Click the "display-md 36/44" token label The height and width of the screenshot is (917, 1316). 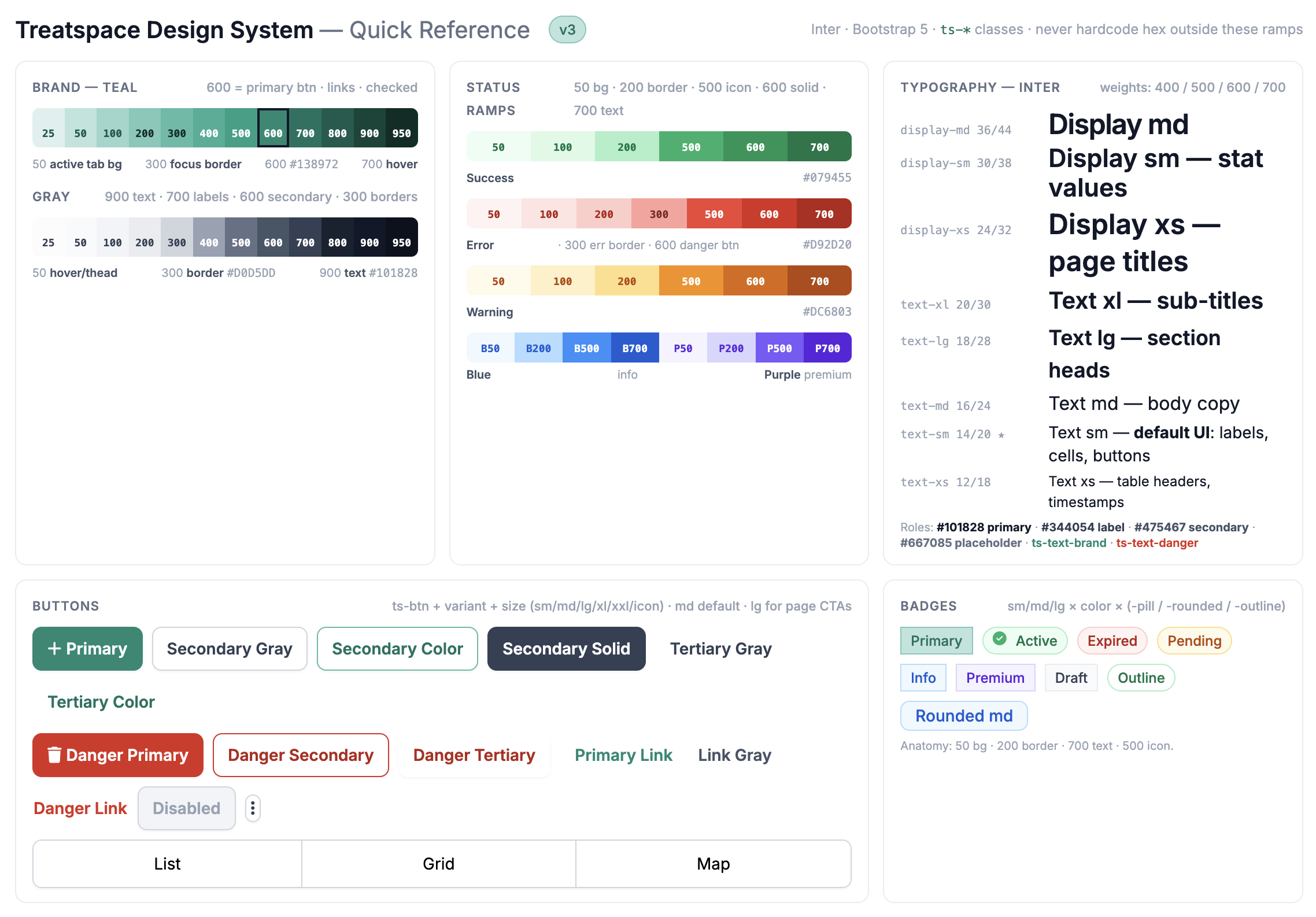(956, 130)
